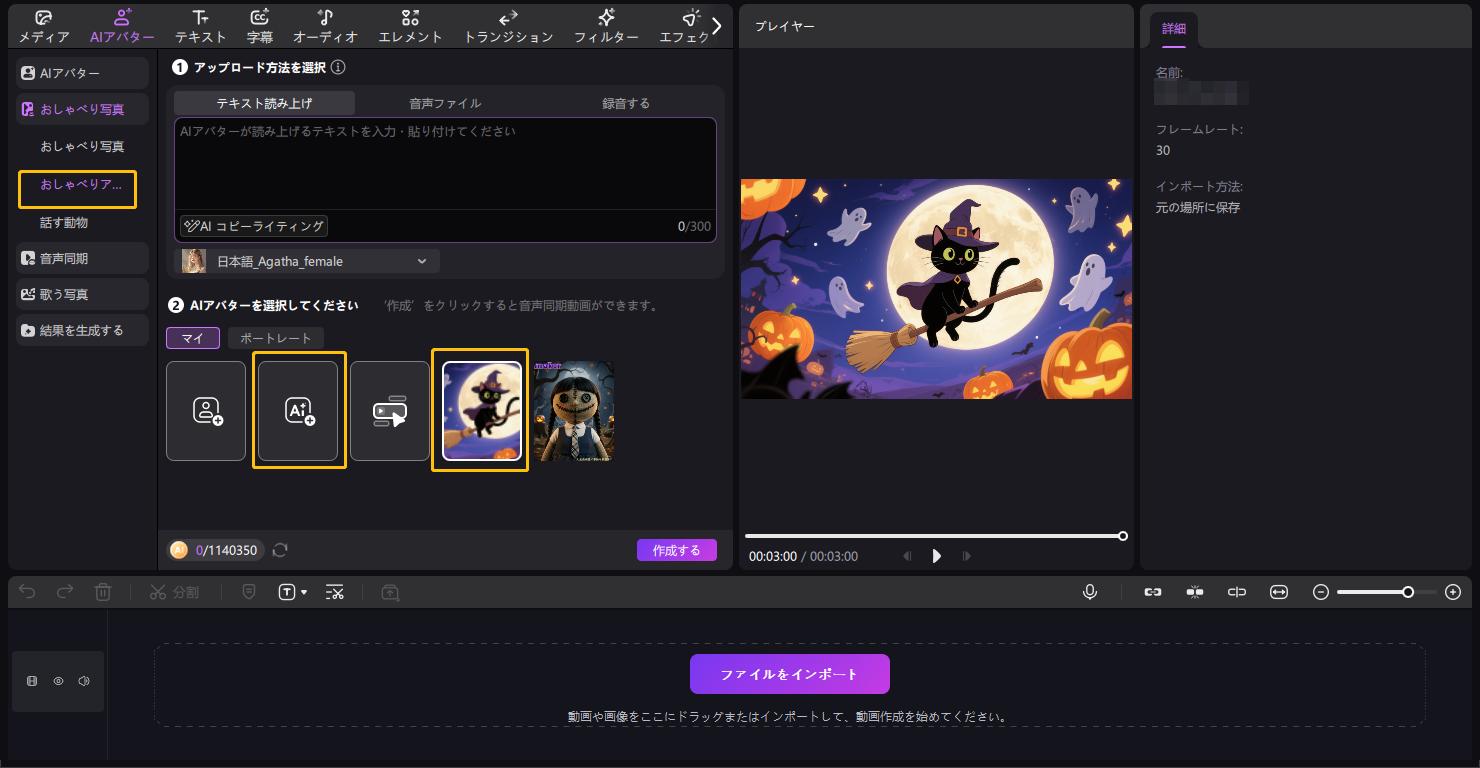This screenshot has height=768, width=1480.
Task: Click the AI avatar generate tile (Ai+)
Action: [299, 411]
